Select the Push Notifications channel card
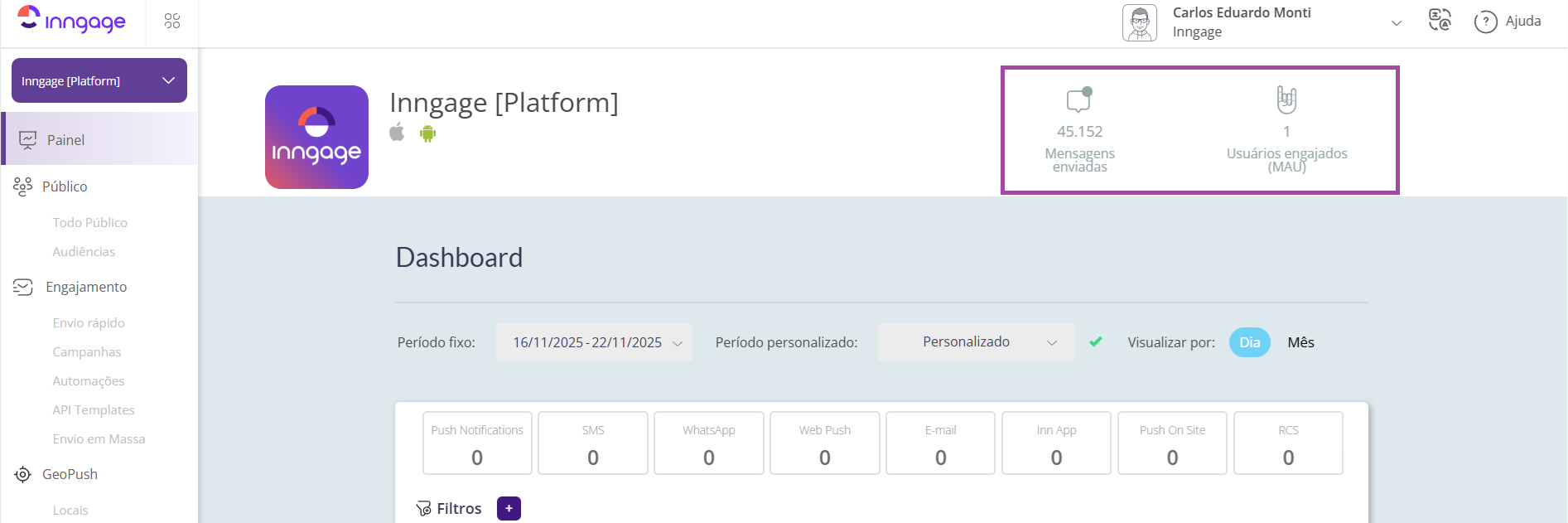The image size is (1568, 523). [477, 443]
